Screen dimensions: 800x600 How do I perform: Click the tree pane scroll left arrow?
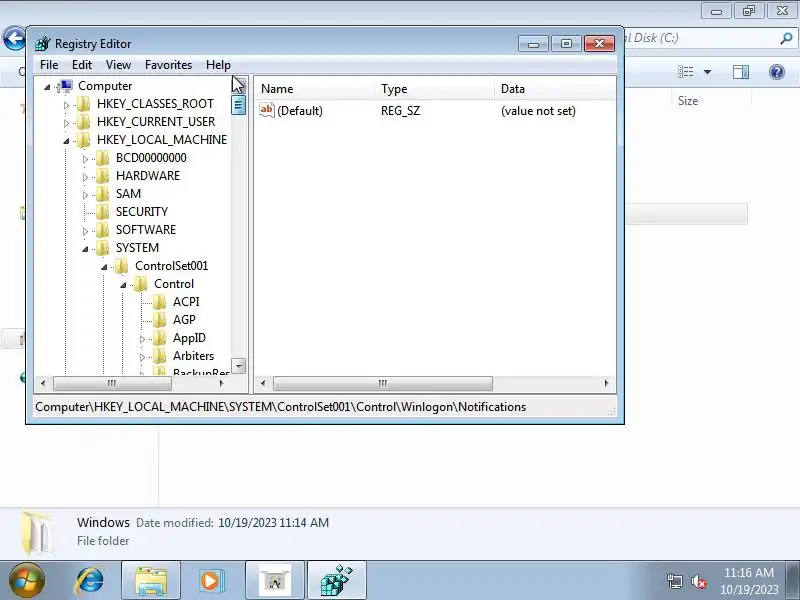[x=43, y=383]
